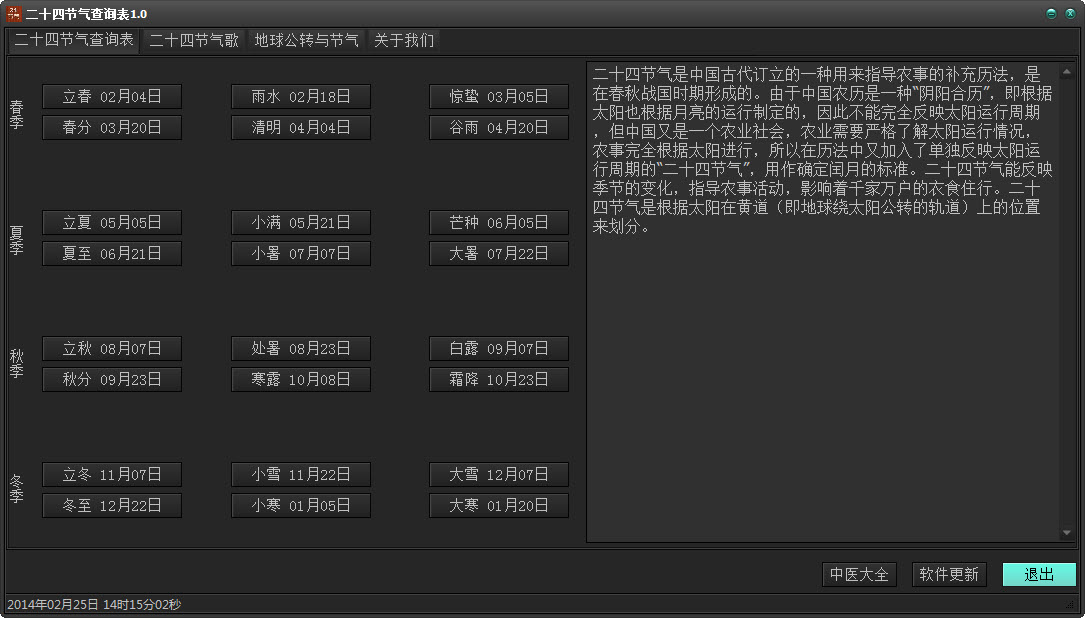
Task: Select 大寒 01月20日 button
Action: pyautogui.click(x=499, y=505)
